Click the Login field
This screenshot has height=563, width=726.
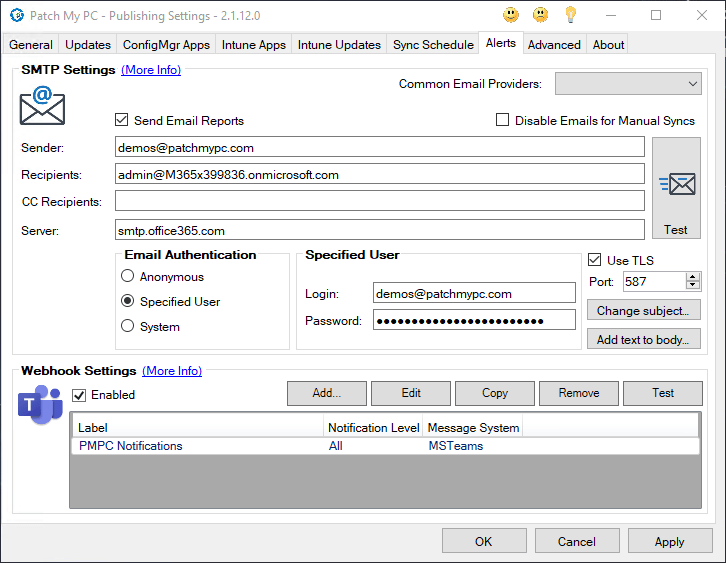(474, 293)
